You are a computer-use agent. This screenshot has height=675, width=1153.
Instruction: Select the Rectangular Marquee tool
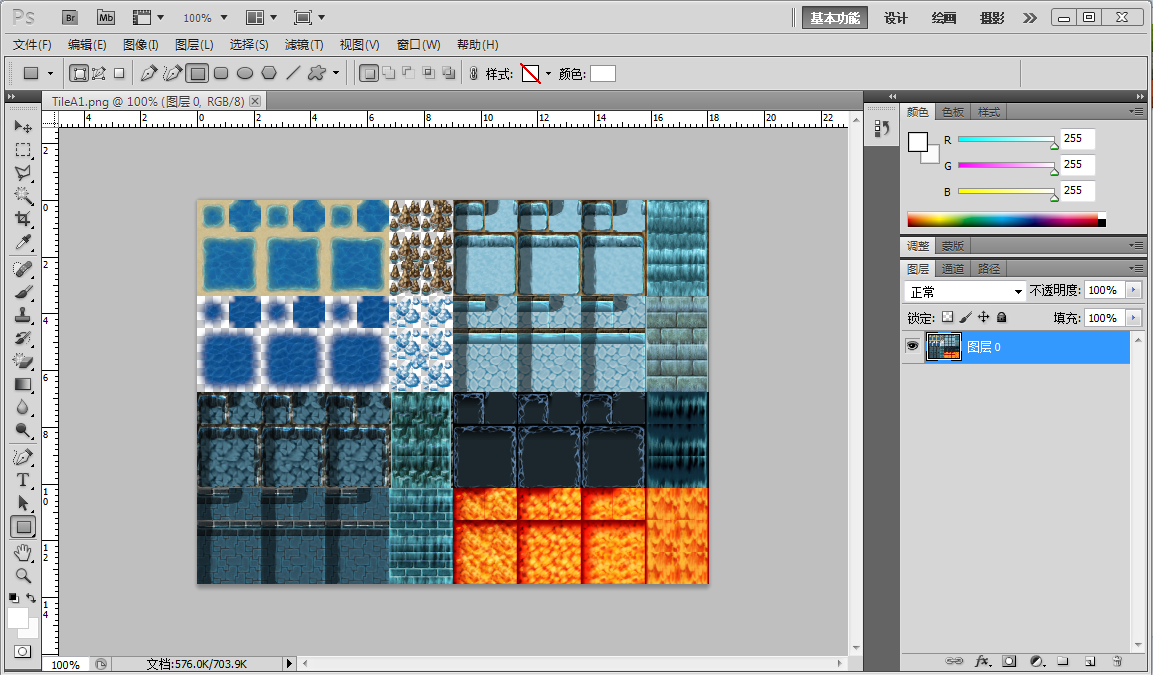click(x=23, y=150)
